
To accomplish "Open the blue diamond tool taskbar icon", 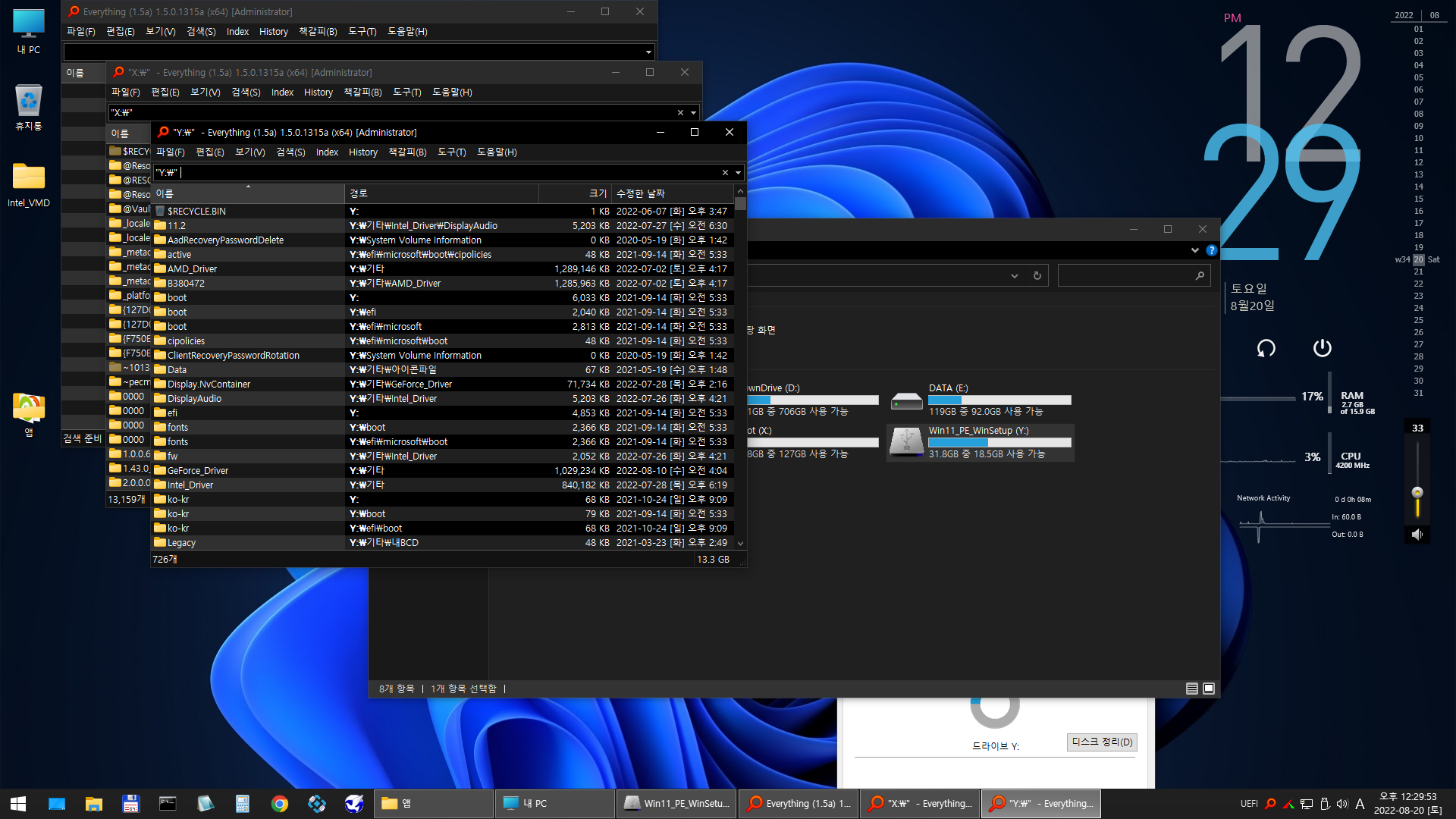I will [x=316, y=803].
